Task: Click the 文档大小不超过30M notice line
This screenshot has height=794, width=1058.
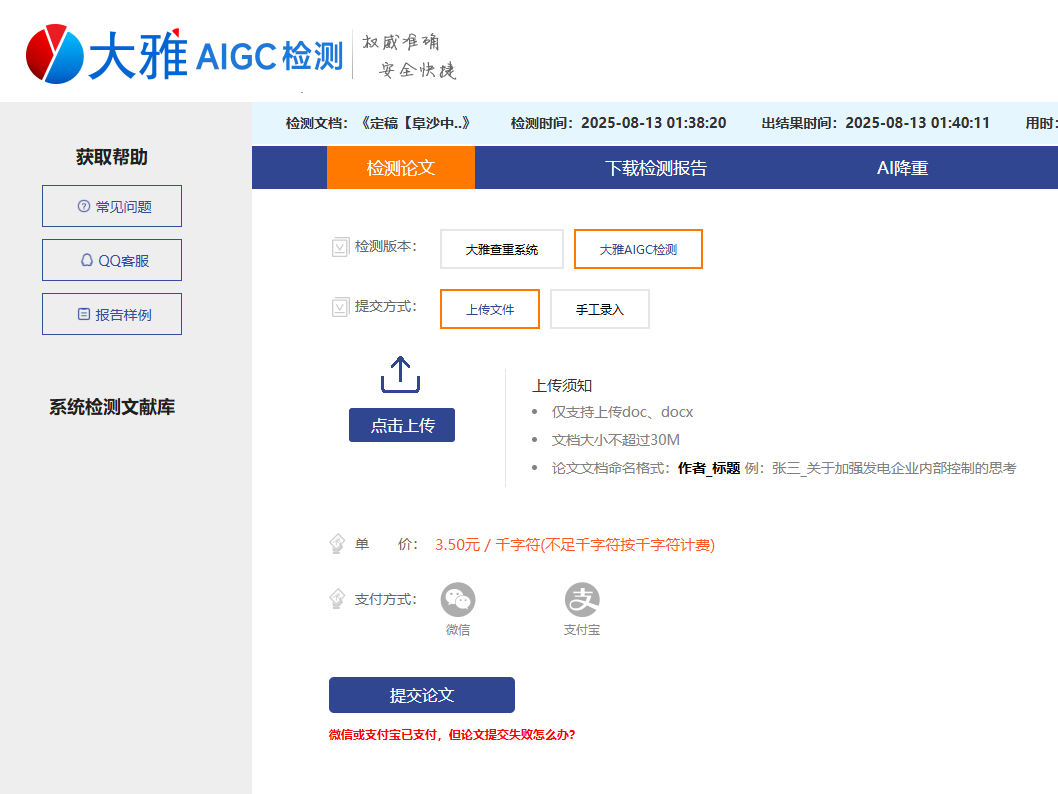Action: click(x=615, y=440)
